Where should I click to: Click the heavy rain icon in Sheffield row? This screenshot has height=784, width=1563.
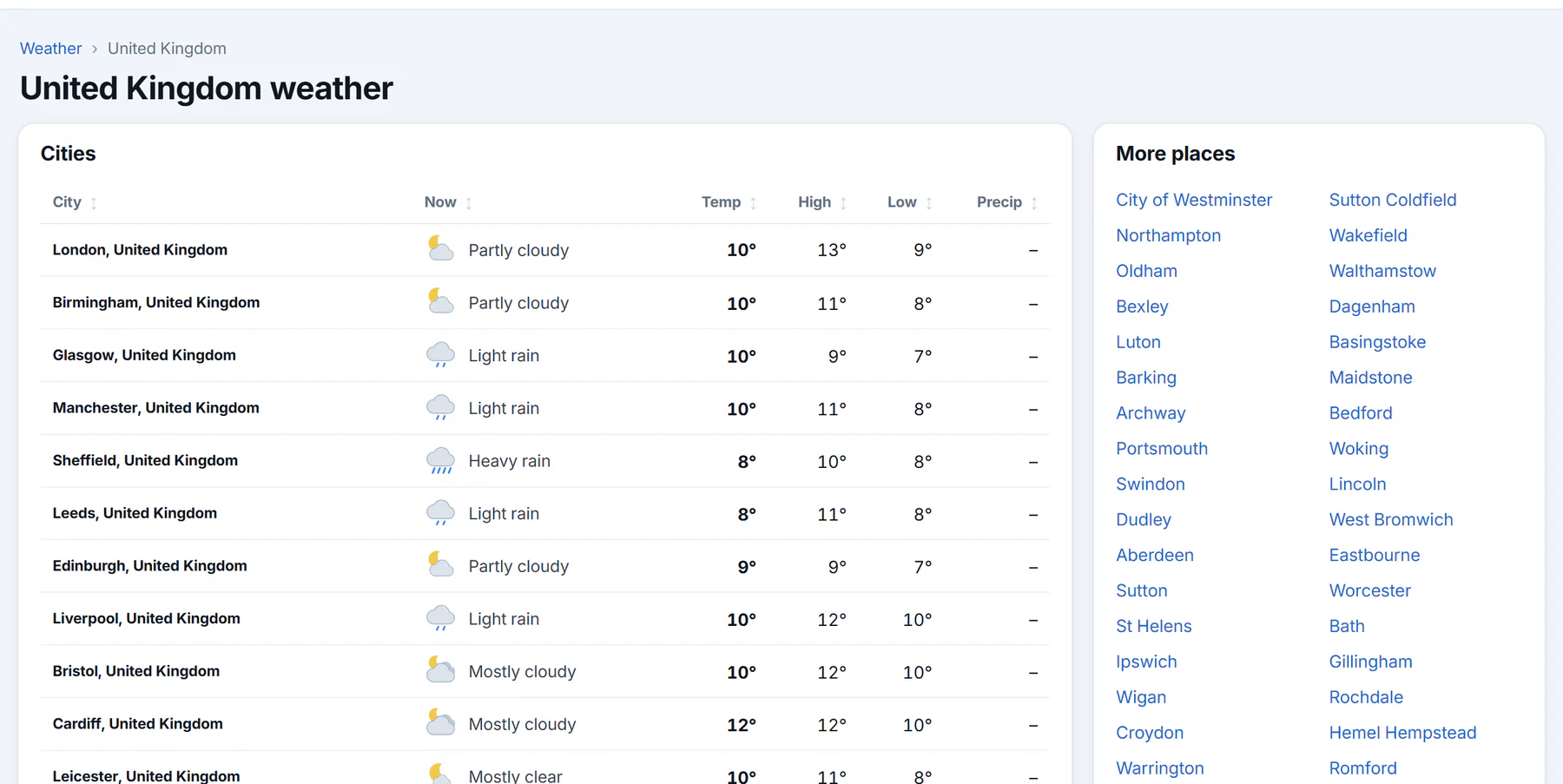click(440, 461)
